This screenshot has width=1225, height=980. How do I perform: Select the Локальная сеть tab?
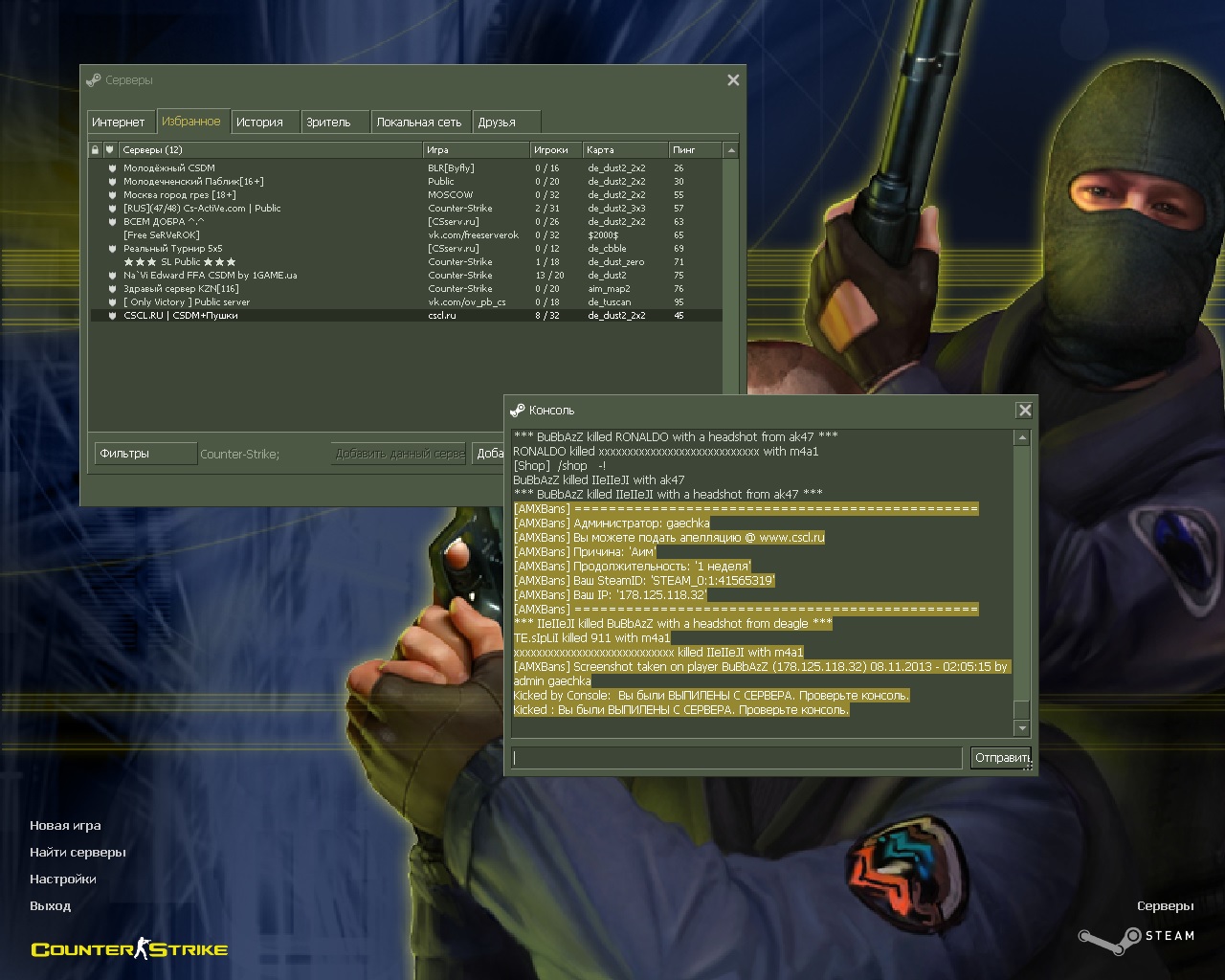point(419,122)
